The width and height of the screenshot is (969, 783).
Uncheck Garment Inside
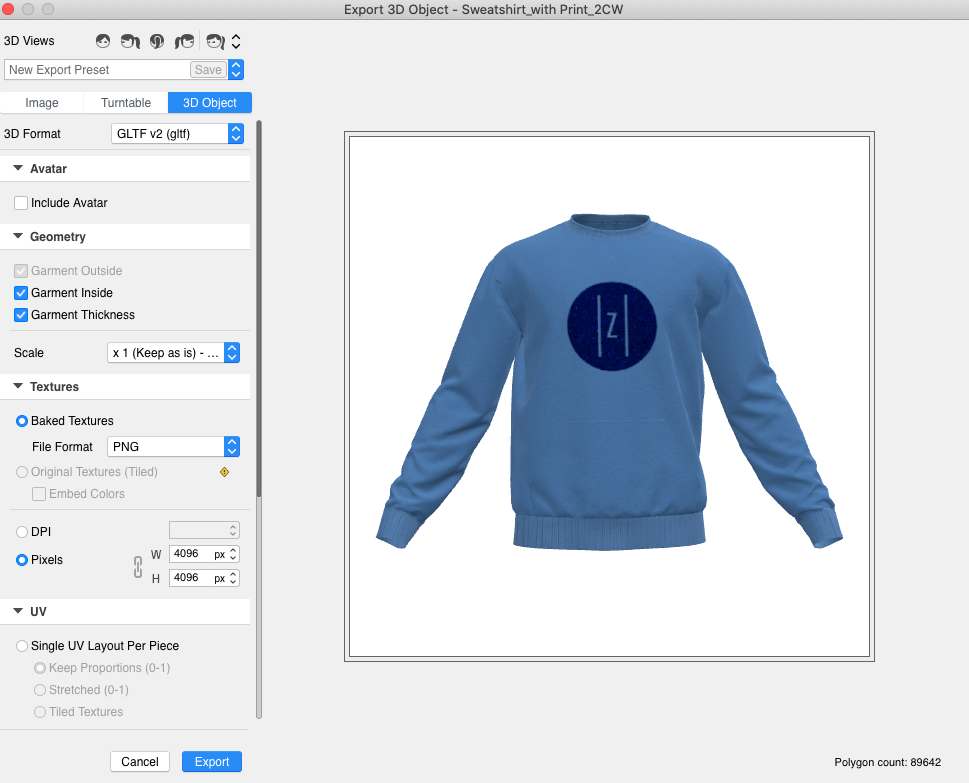pos(21,293)
